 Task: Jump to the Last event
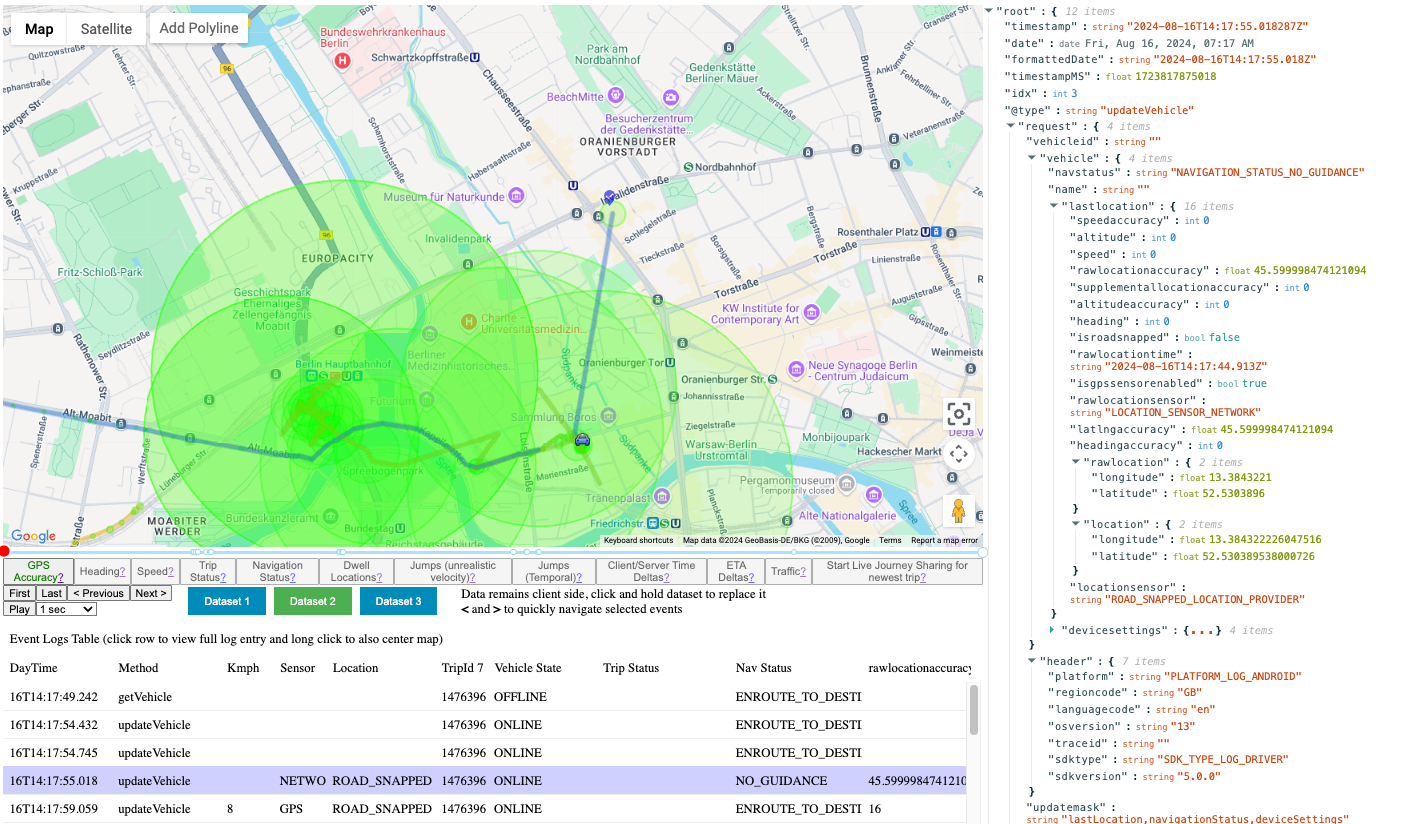(x=51, y=593)
